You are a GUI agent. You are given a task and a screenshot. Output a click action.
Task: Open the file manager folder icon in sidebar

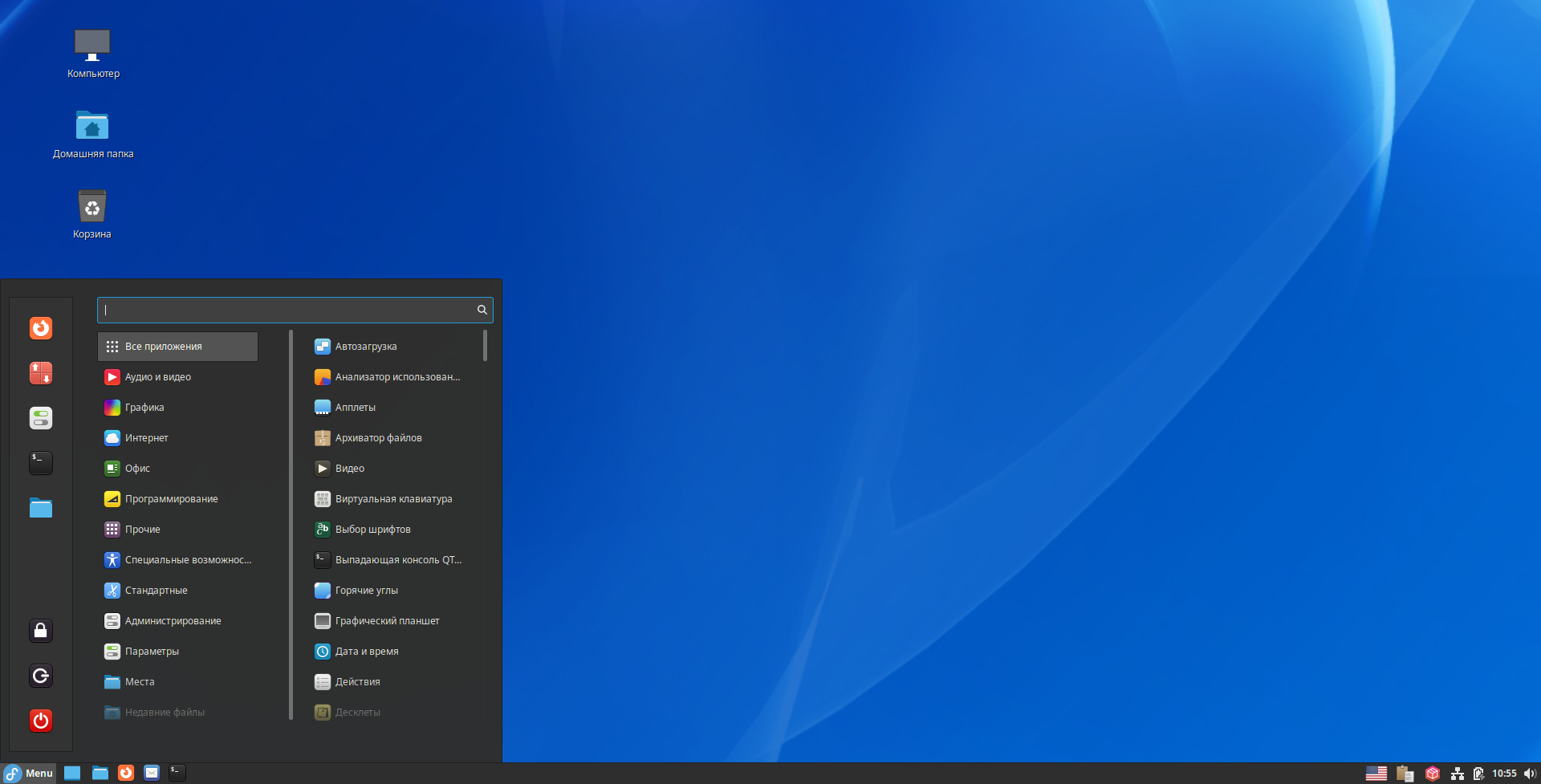pos(41,508)
